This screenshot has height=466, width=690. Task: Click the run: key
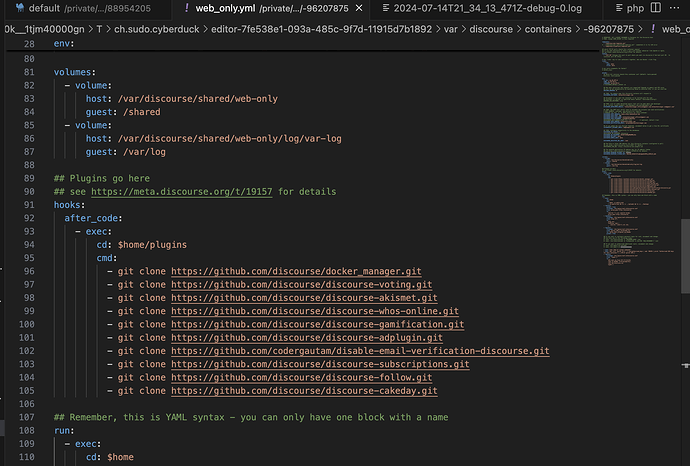tap(64, 430)
